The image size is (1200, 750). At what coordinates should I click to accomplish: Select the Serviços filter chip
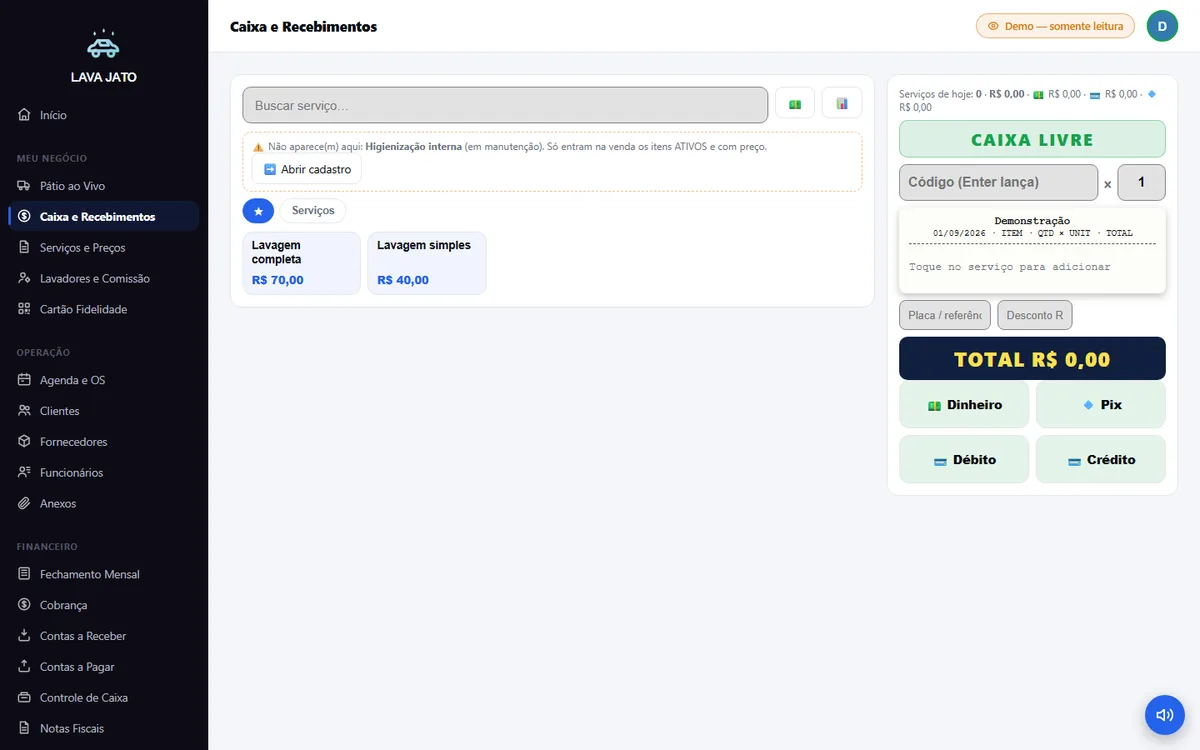coord(313,211)
